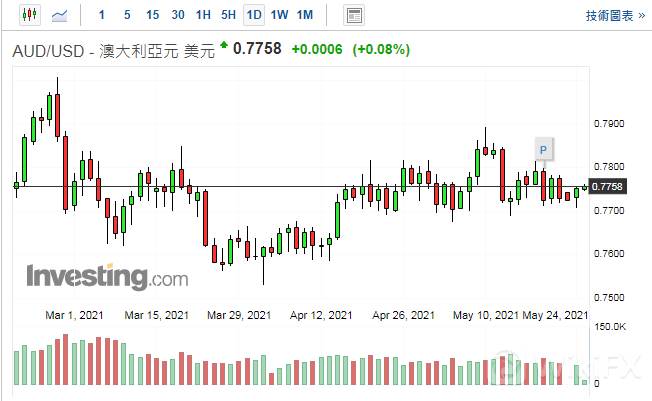Viewport: 652px width, 401px height.
Task: Click the (+0.08%) percent change value
Action: pyautogui.click(x=381, y=50)
